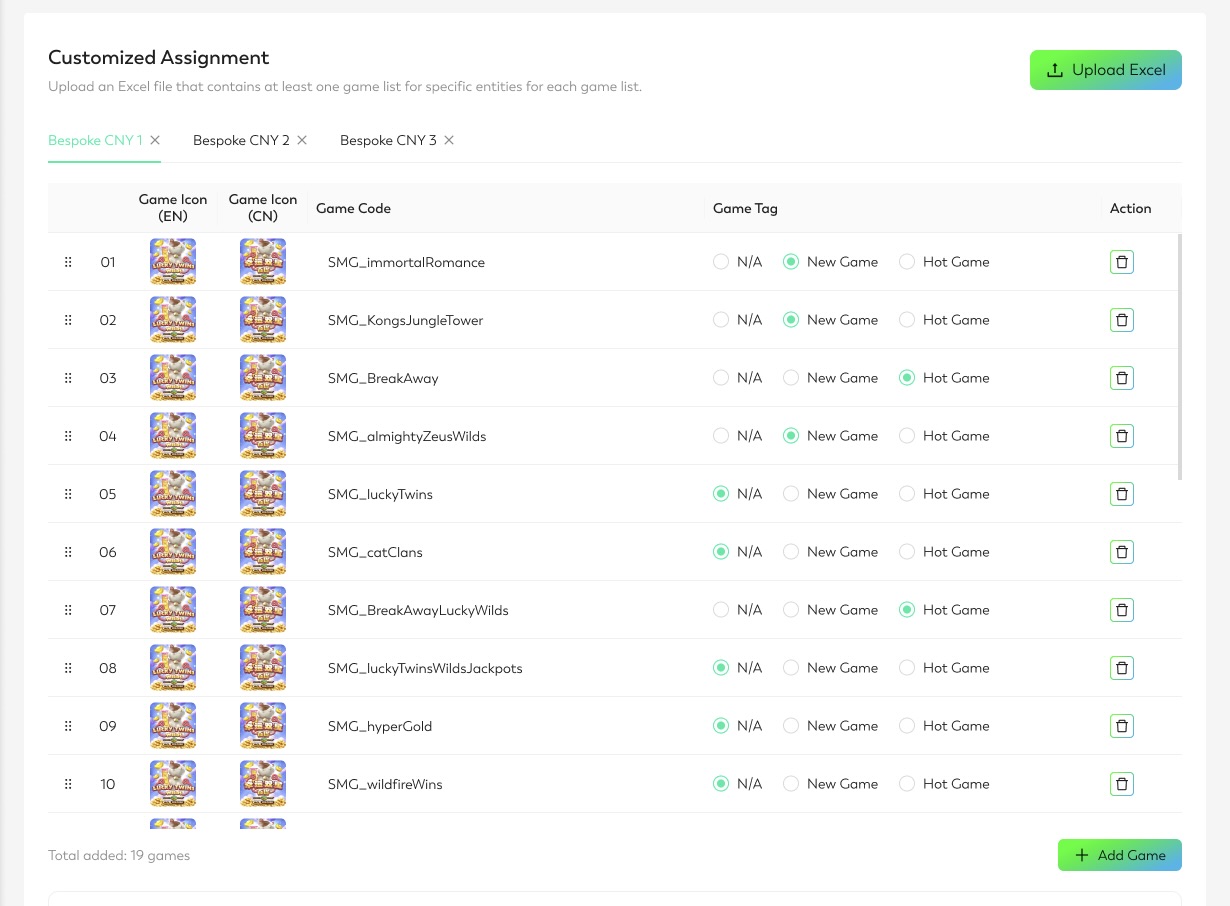Set SMG_immortalRomance tag to Hot Game
The height and width of the screenshot is (906, 1230).
907,262
